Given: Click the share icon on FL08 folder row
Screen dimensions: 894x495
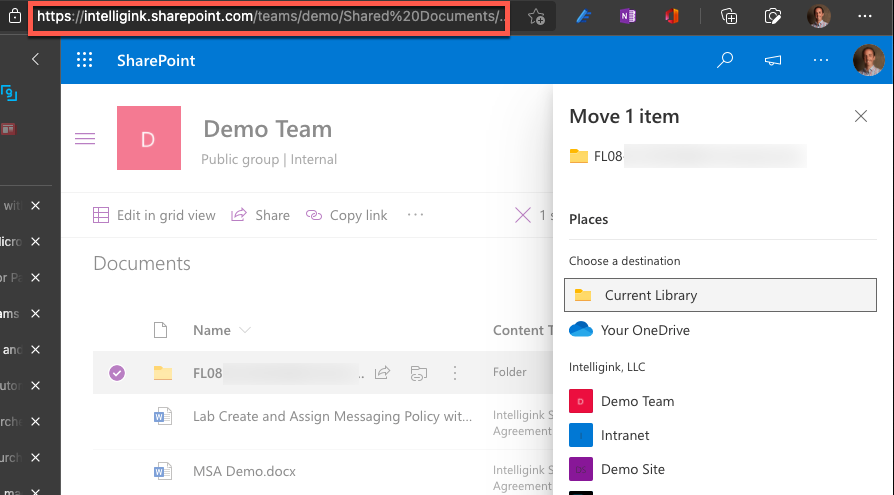Looking at the screenshot, I should [x=382, y=373].
